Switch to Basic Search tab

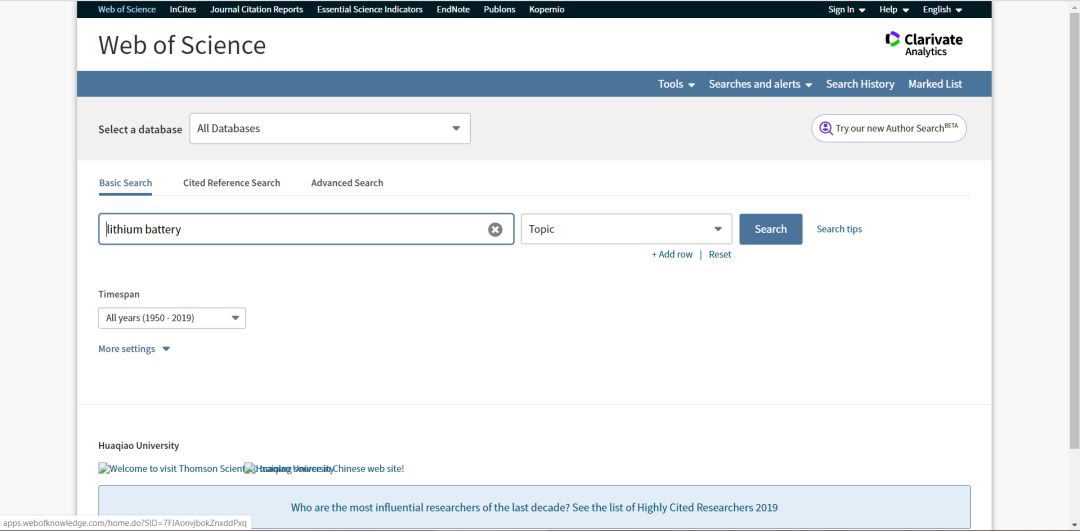pyautogui.click(x=125, y=183)
